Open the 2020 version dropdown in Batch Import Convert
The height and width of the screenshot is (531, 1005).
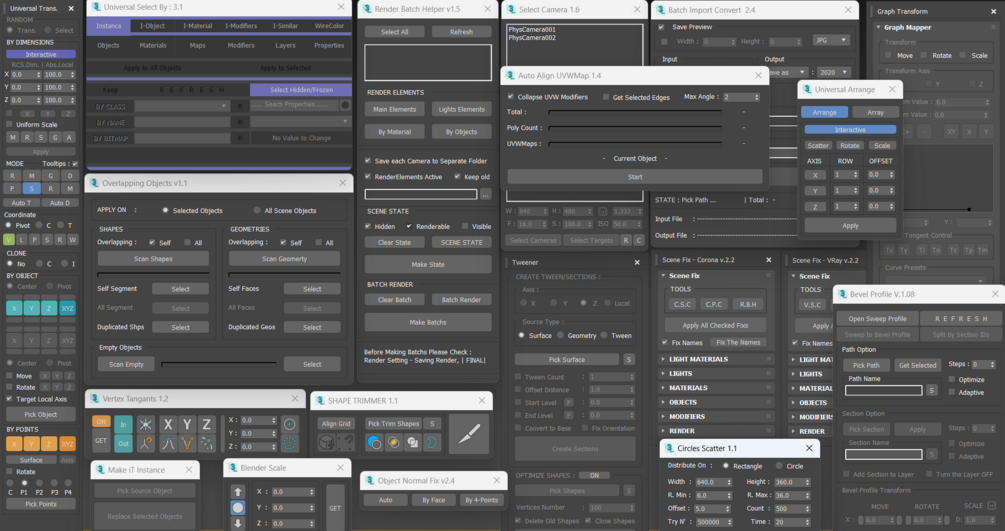click(x=833, y=72)
